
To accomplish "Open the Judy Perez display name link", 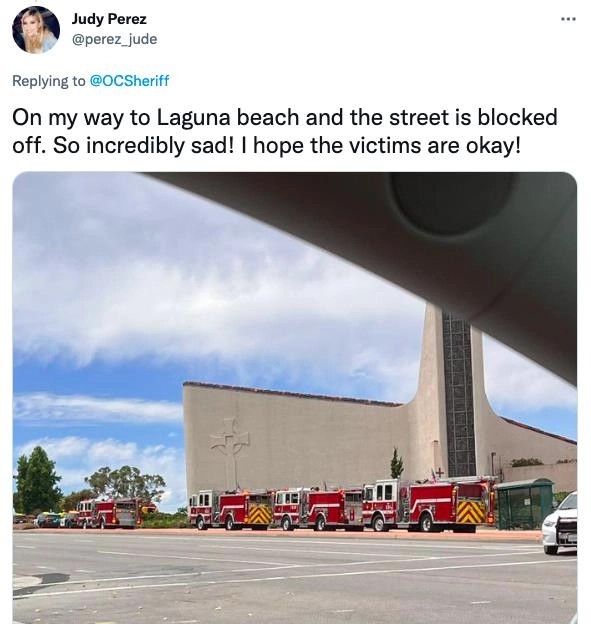I will coord(109,19).
